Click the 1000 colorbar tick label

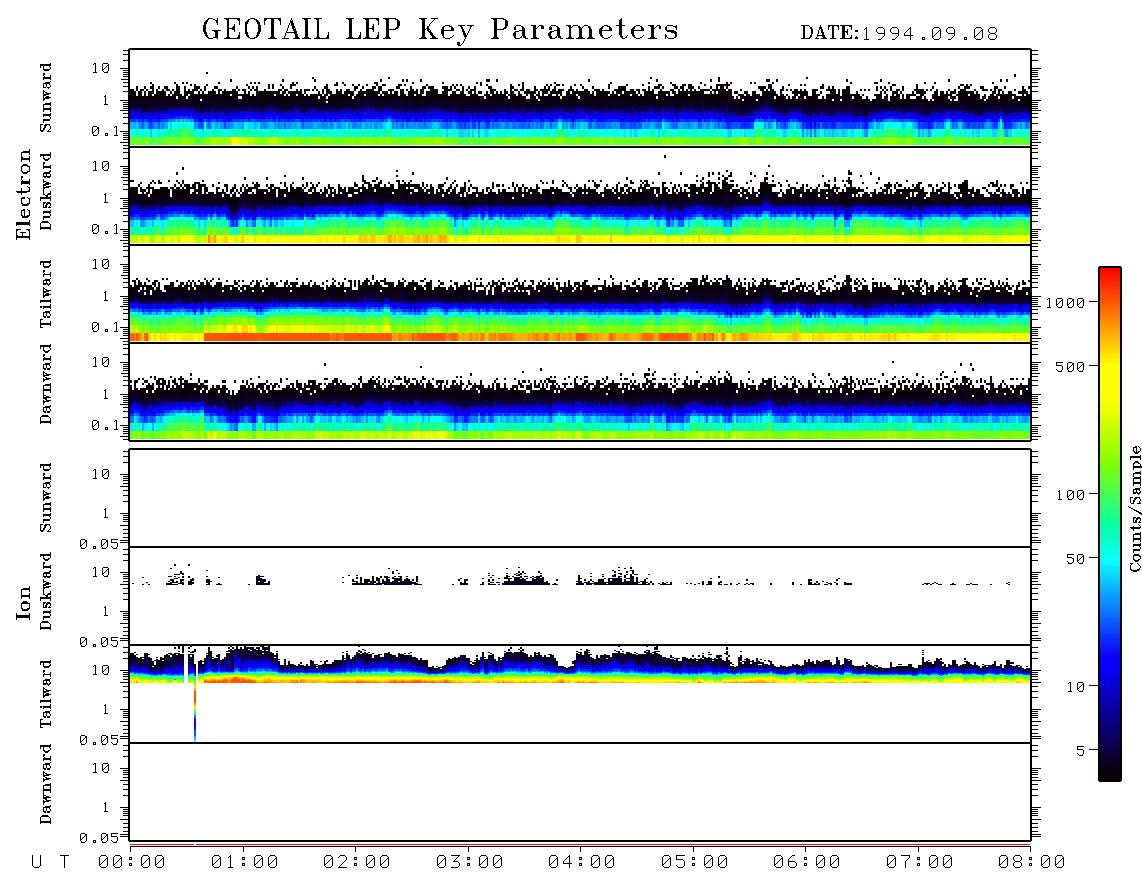1066,303
